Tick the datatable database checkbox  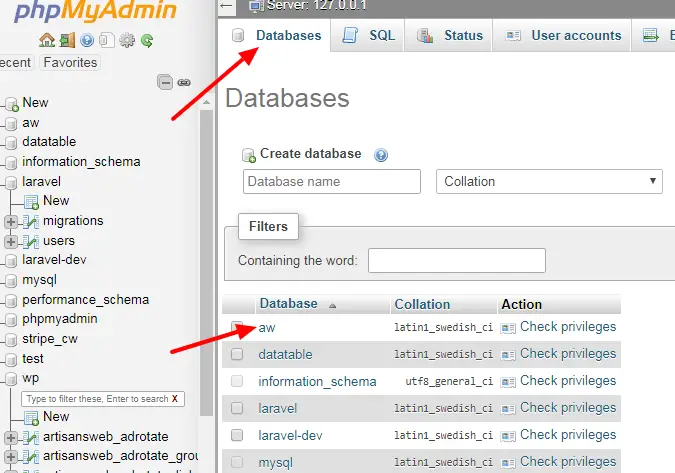tap(237, 354)
